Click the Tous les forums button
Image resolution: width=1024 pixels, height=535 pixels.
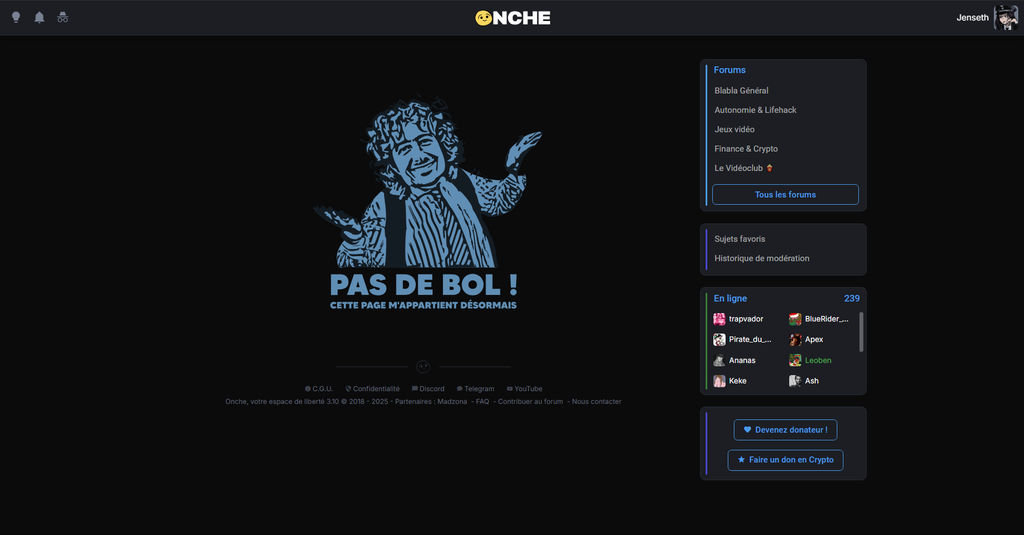tap(785, 195)
